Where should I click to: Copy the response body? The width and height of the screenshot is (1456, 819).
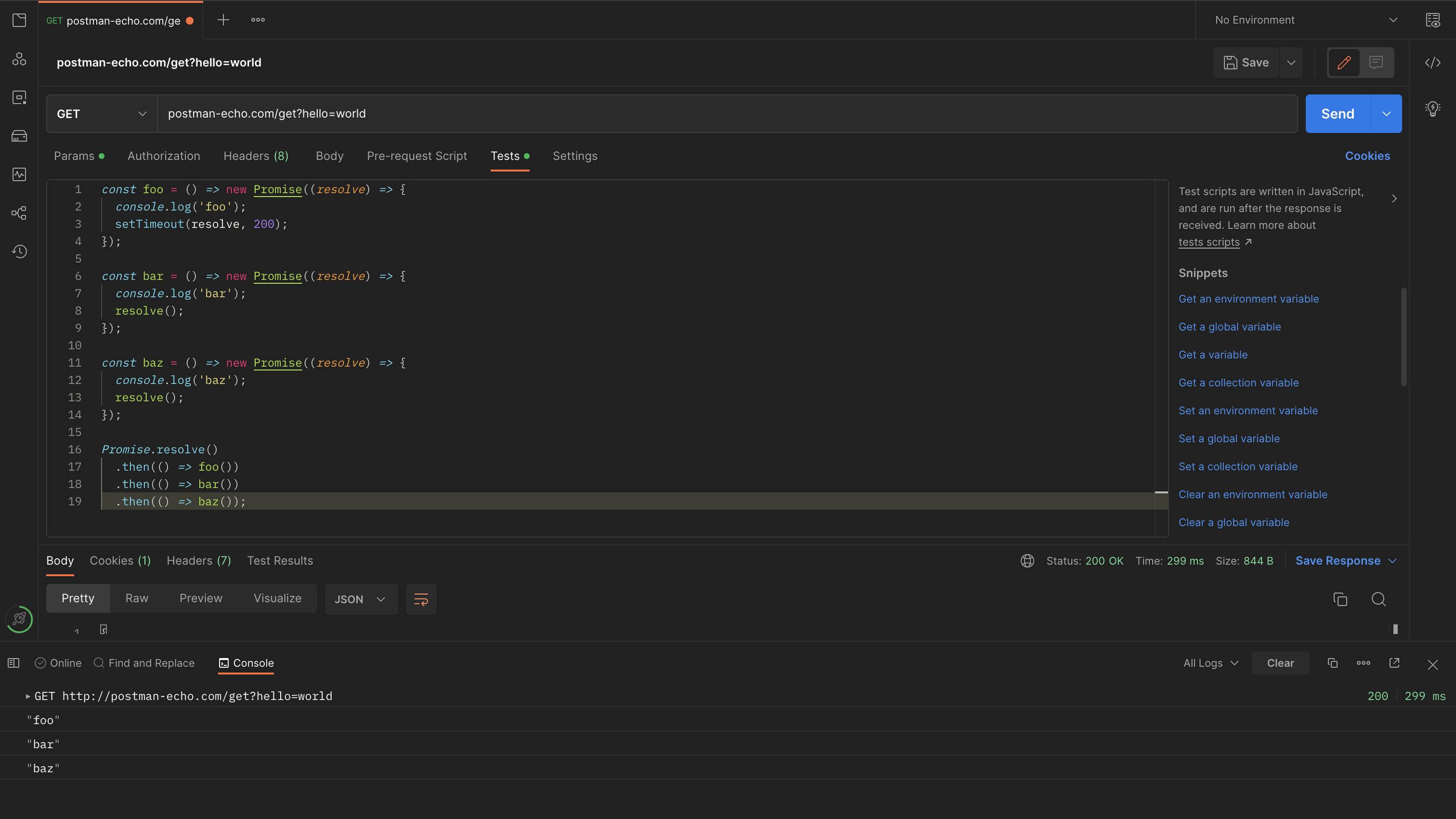tap(1340, 599)
